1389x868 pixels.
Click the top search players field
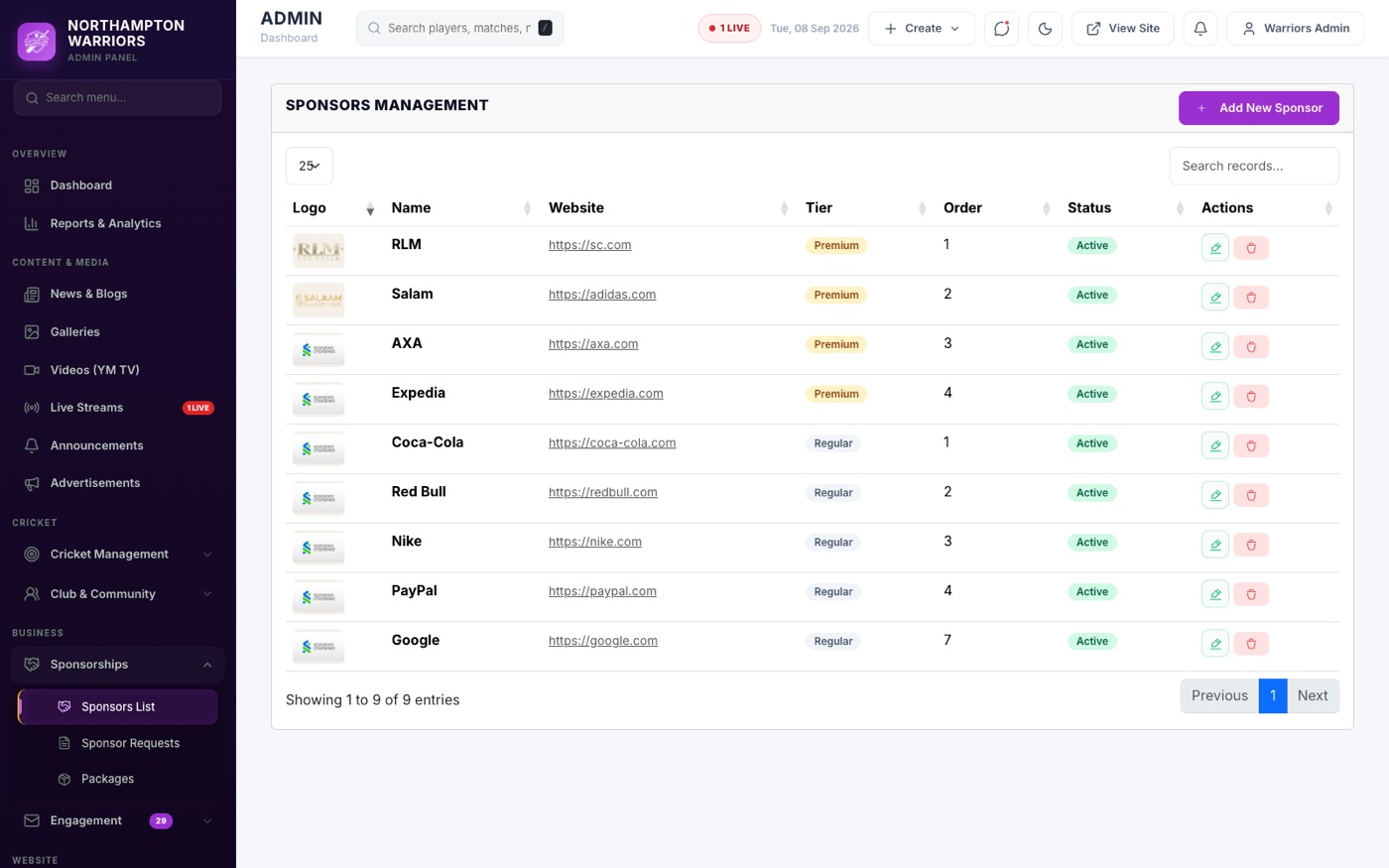[x=459, y=29]
